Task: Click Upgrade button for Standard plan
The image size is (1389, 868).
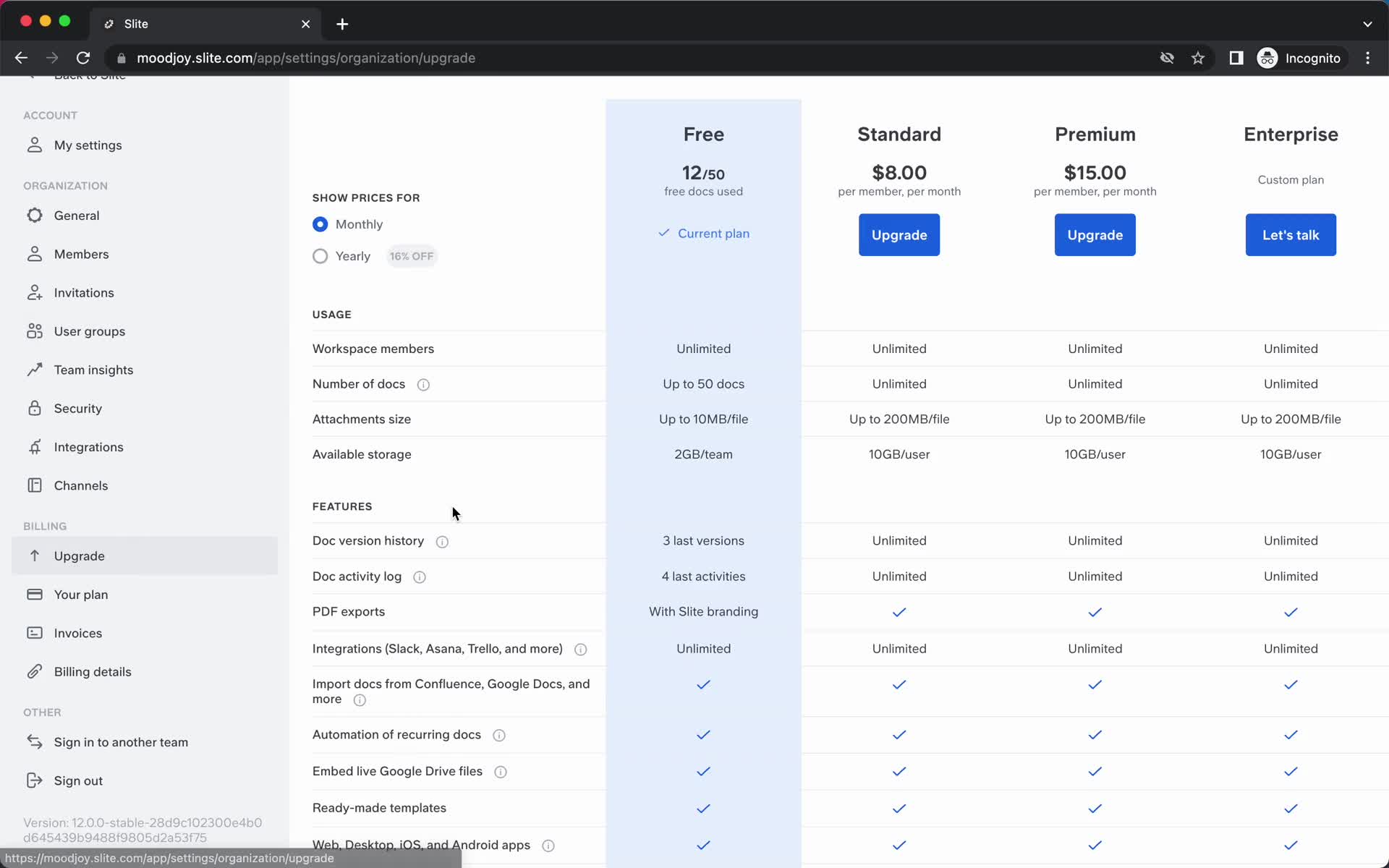Action: pos(899,234)
